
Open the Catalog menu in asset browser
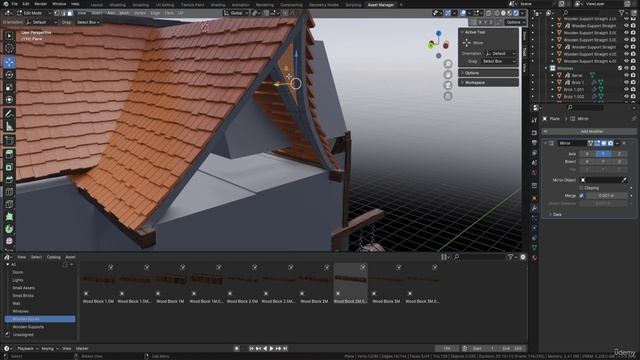pyautogui.click(x=53, y=257)
